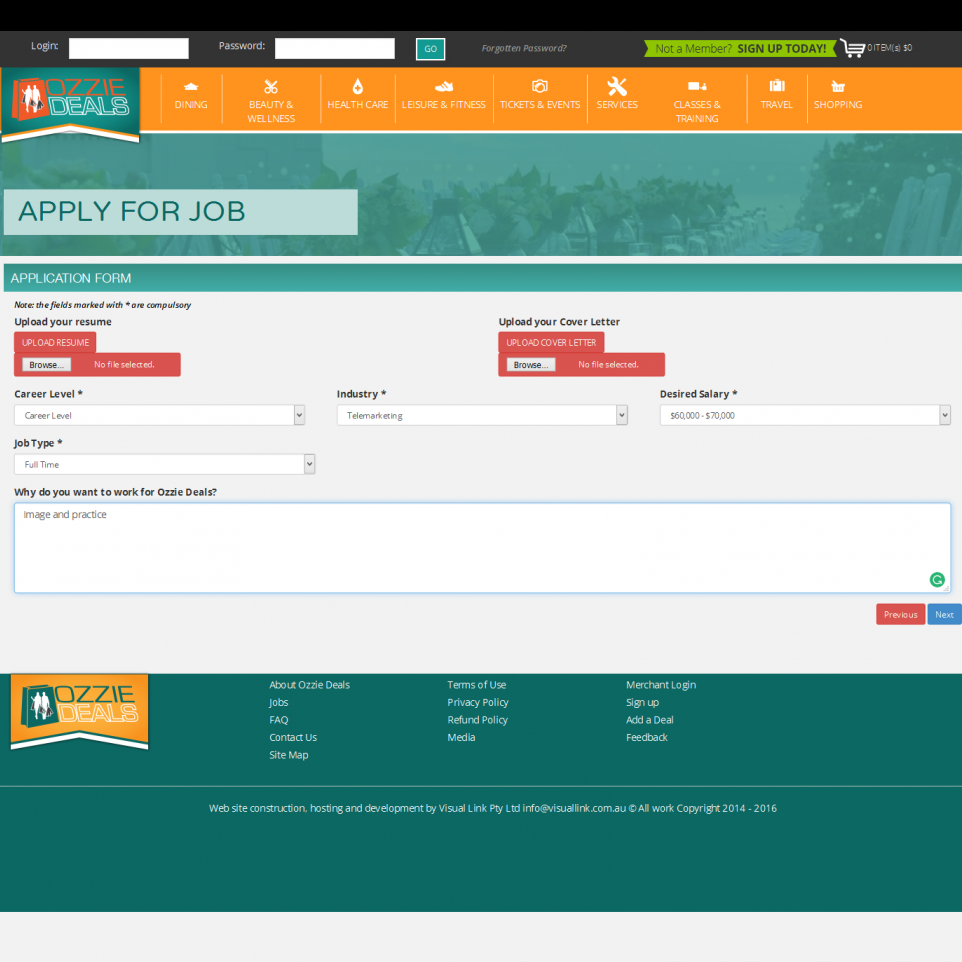This screenshot has height=962, width=962.
Task: Focus the Password input field
Action: tap(334, 48)
